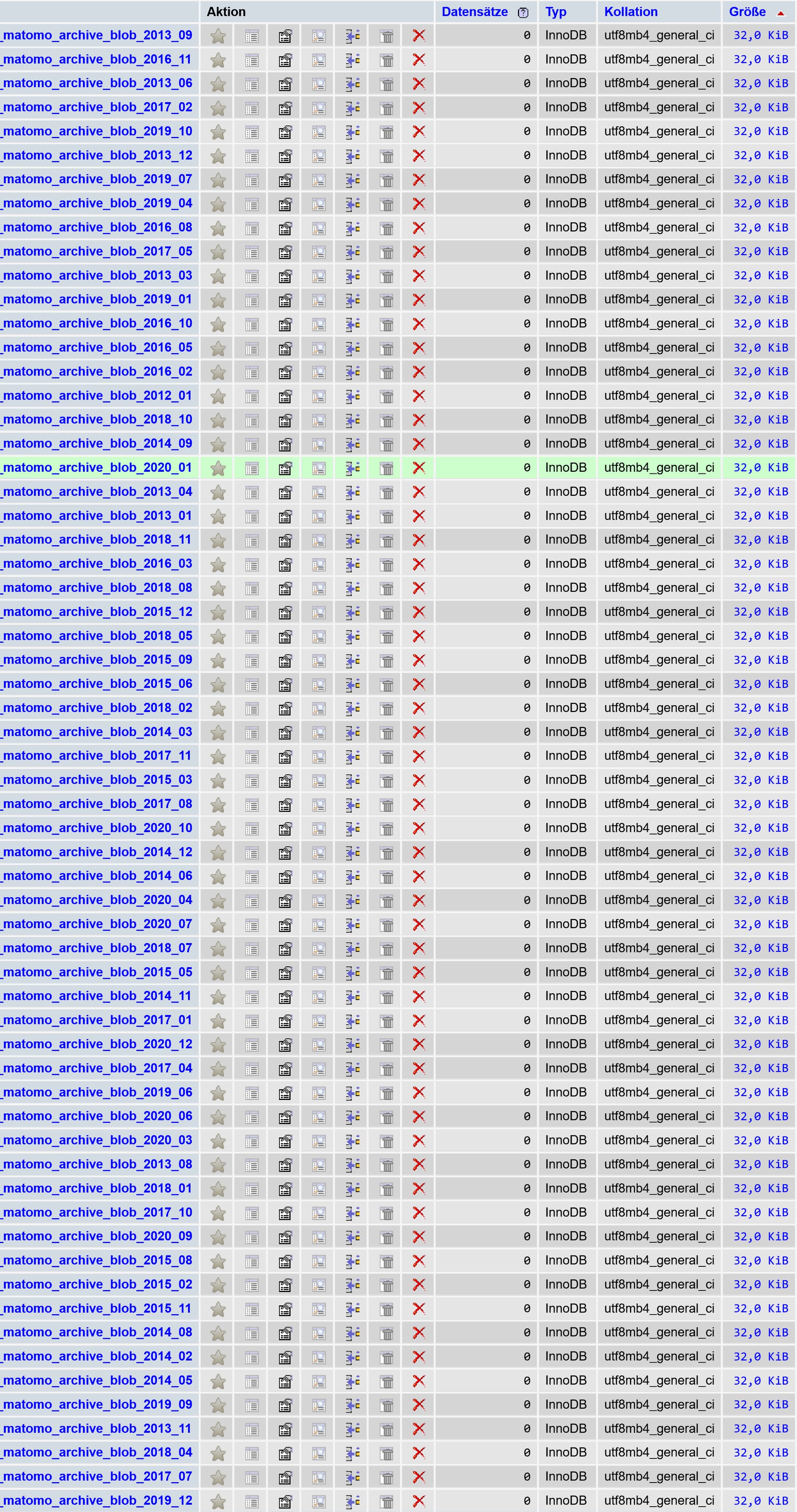Search icon in matomo_archive_blob_2017_02 row

(x=318, y=108)
